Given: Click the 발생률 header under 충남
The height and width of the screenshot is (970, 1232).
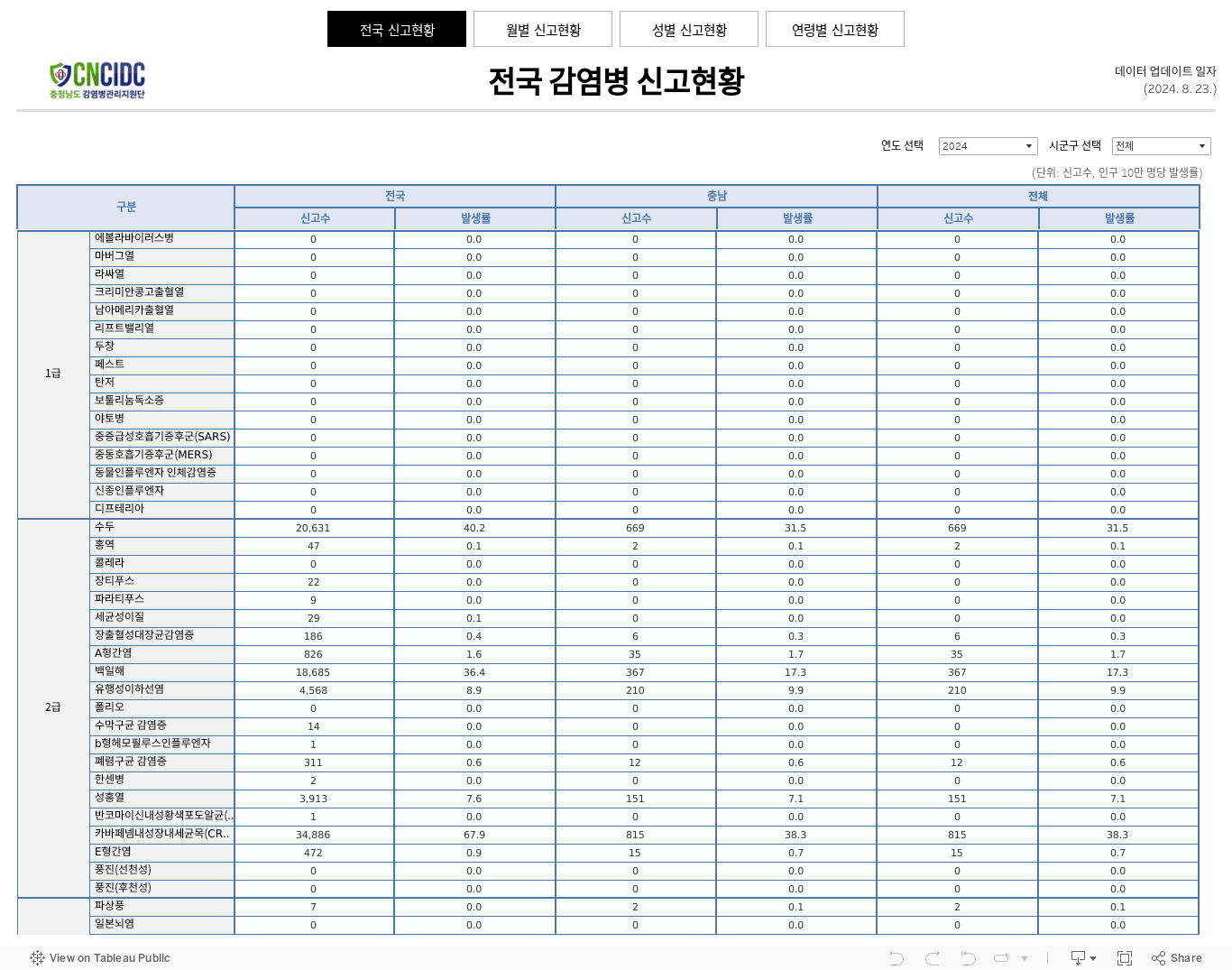Looking at the screenshot, I should click(x=797, y=218).
